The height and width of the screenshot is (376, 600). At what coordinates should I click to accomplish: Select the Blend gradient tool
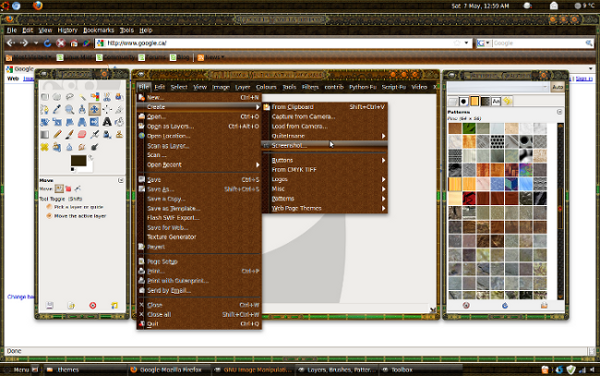point(45,134)
